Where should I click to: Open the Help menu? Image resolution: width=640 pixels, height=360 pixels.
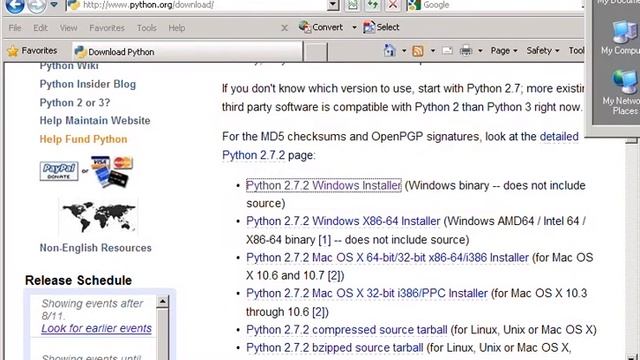[177, 28]
